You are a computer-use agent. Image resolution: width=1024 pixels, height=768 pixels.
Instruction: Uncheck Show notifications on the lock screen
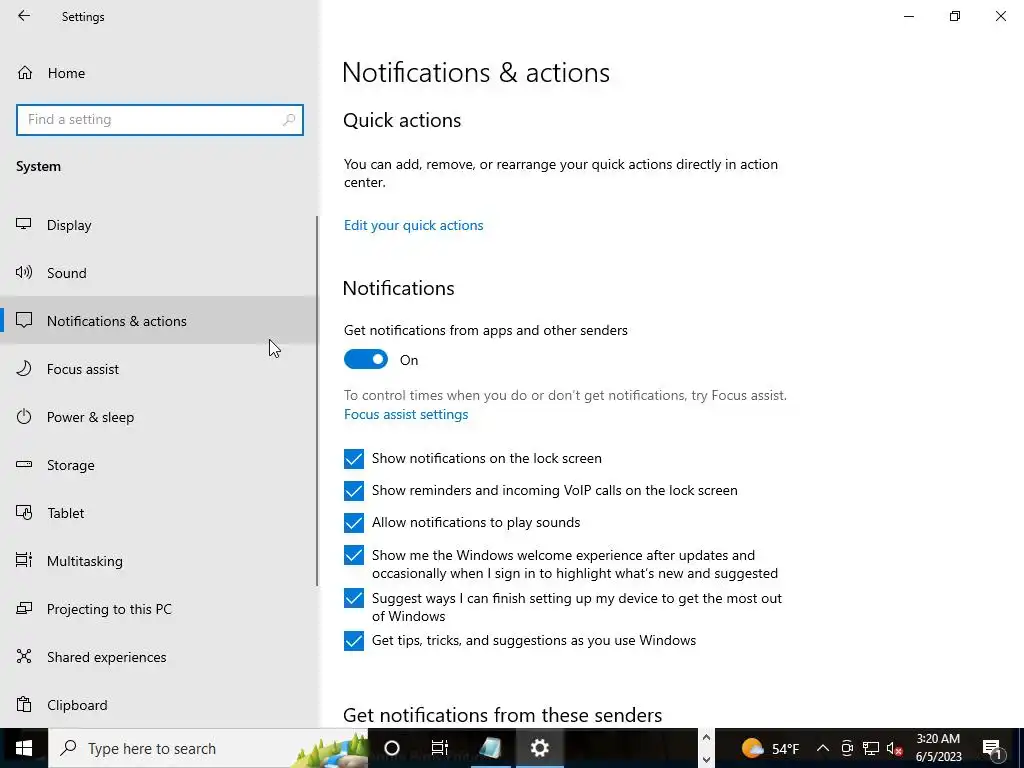[354, 458]
